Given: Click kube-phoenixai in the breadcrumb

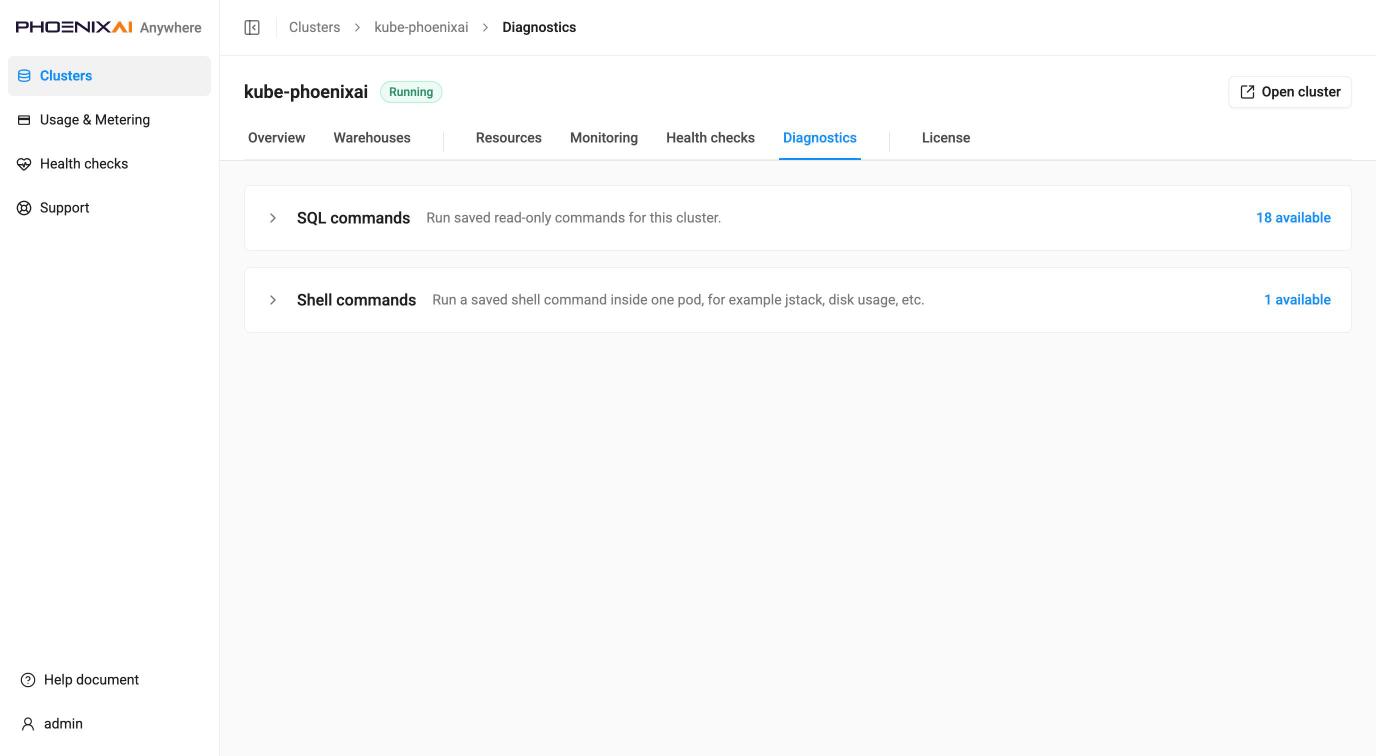Looking at the screenshot, I should (421, 27).
